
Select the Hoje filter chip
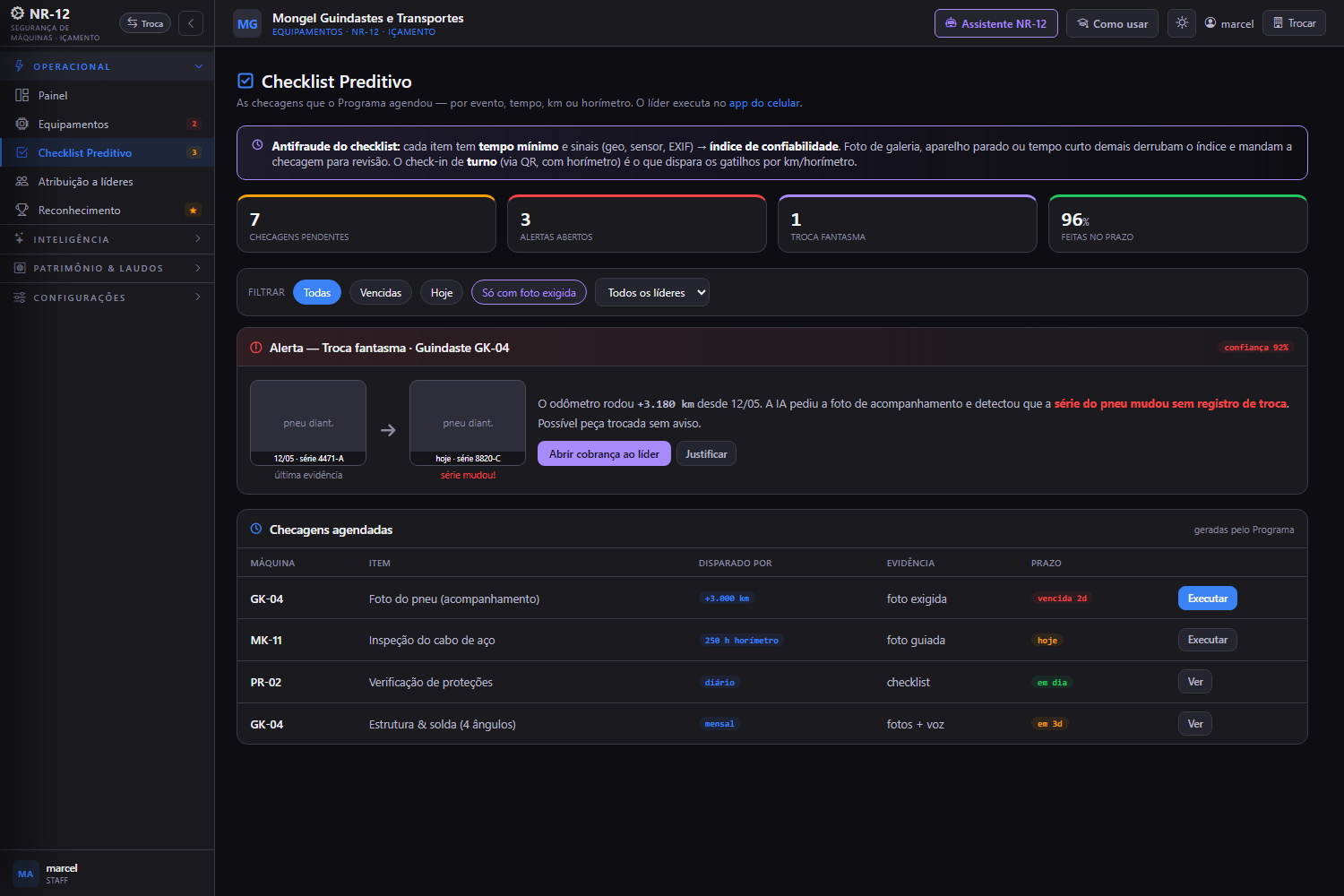[x=442, y=292]
